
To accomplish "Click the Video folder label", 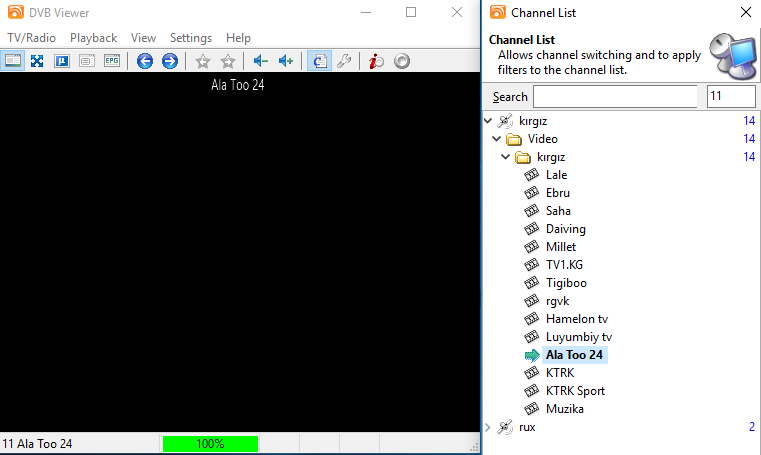I will [x=543, y=139].
